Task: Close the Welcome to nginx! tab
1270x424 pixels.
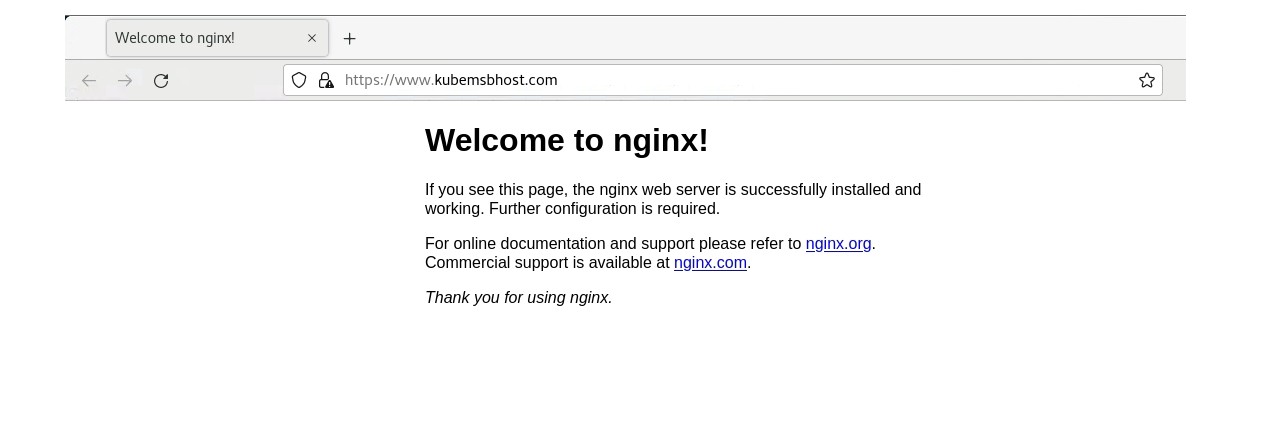Action: tap(312, 38)
